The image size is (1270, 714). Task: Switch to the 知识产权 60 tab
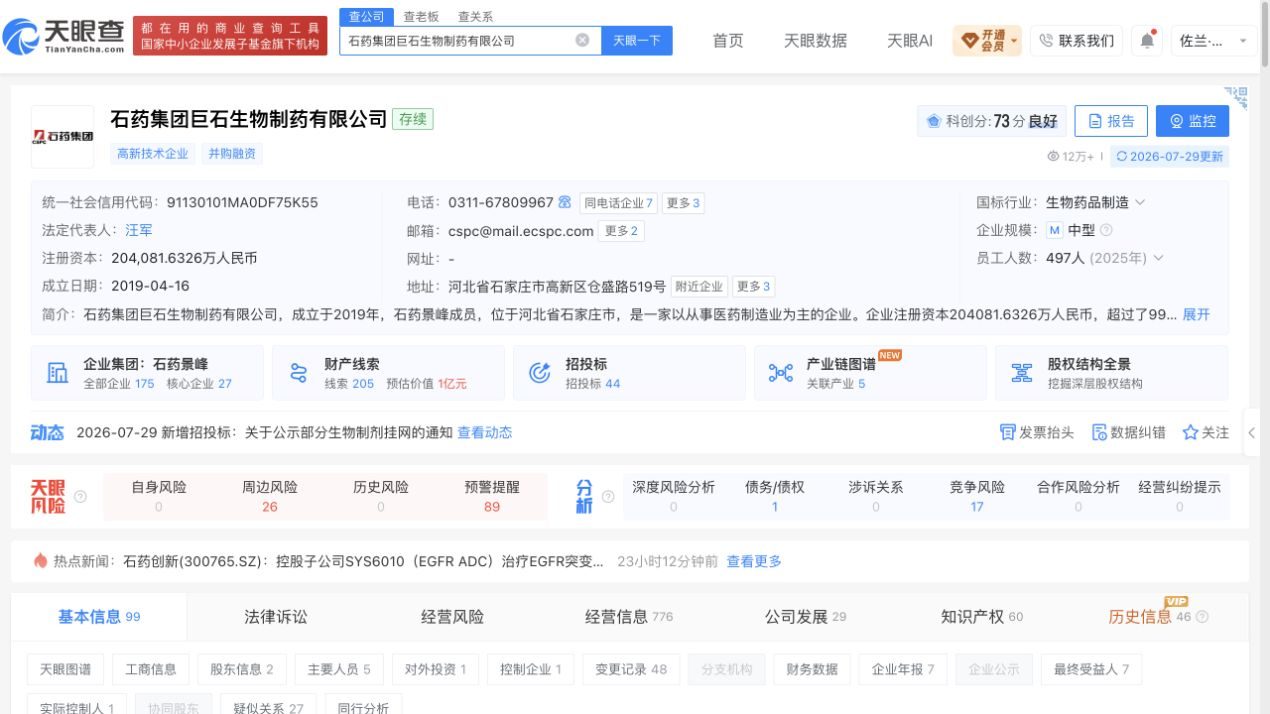coord(982,617)
